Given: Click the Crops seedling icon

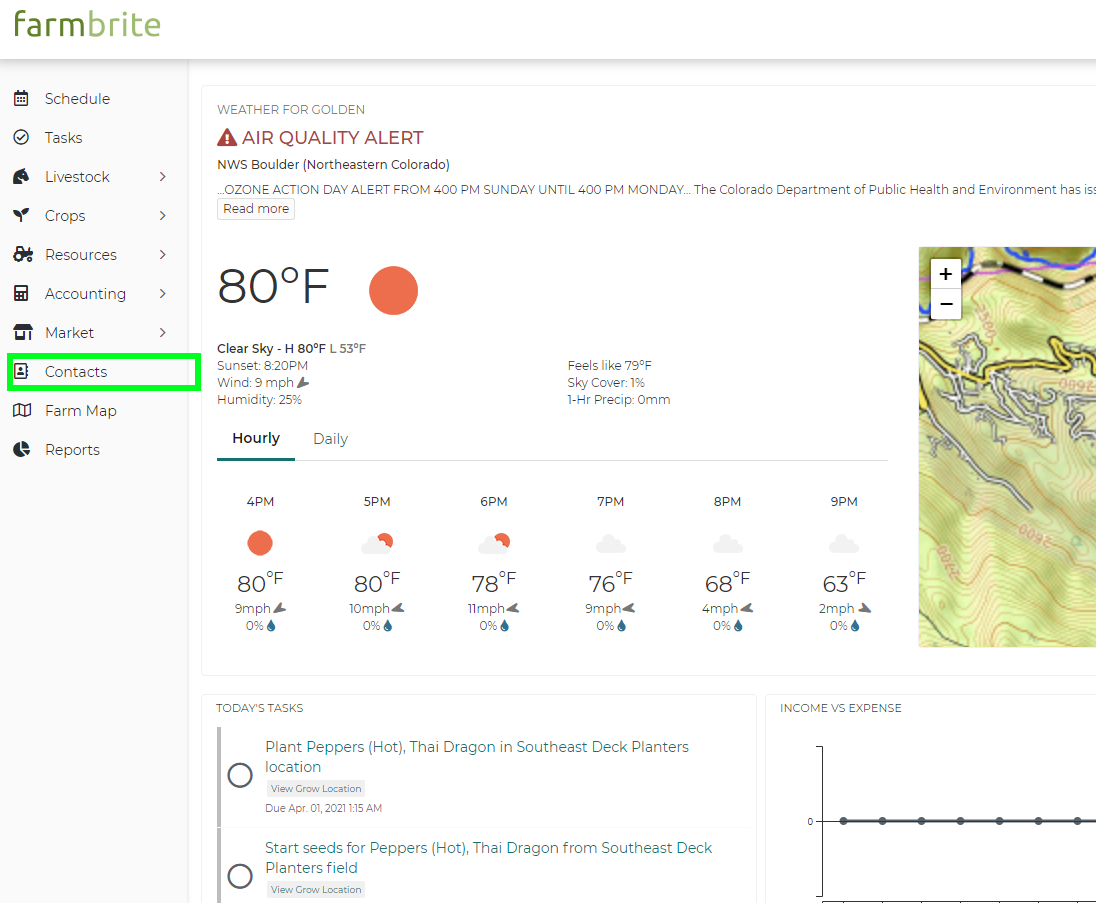Looking at the screenshot, I should tap(22, 215).
